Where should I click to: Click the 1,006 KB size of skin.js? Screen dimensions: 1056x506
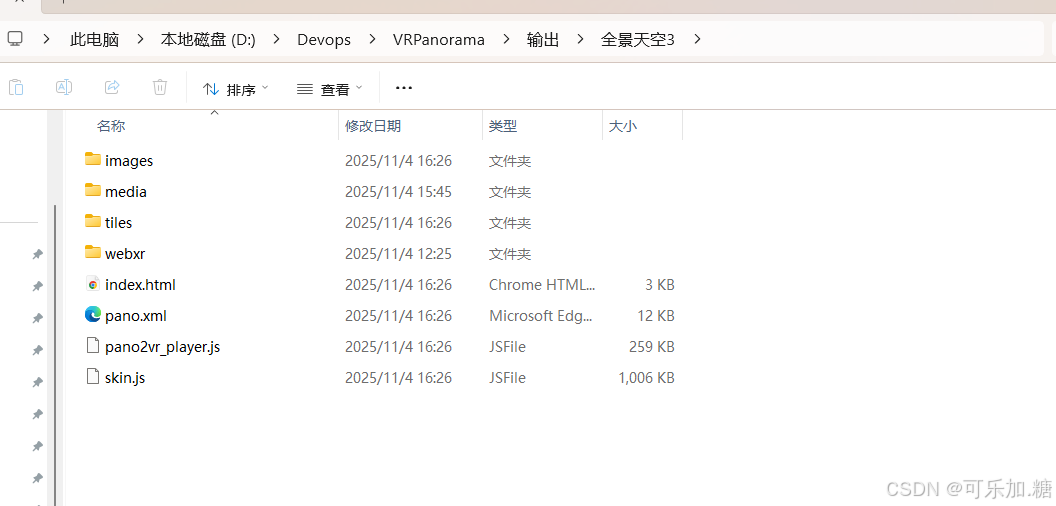647,378
